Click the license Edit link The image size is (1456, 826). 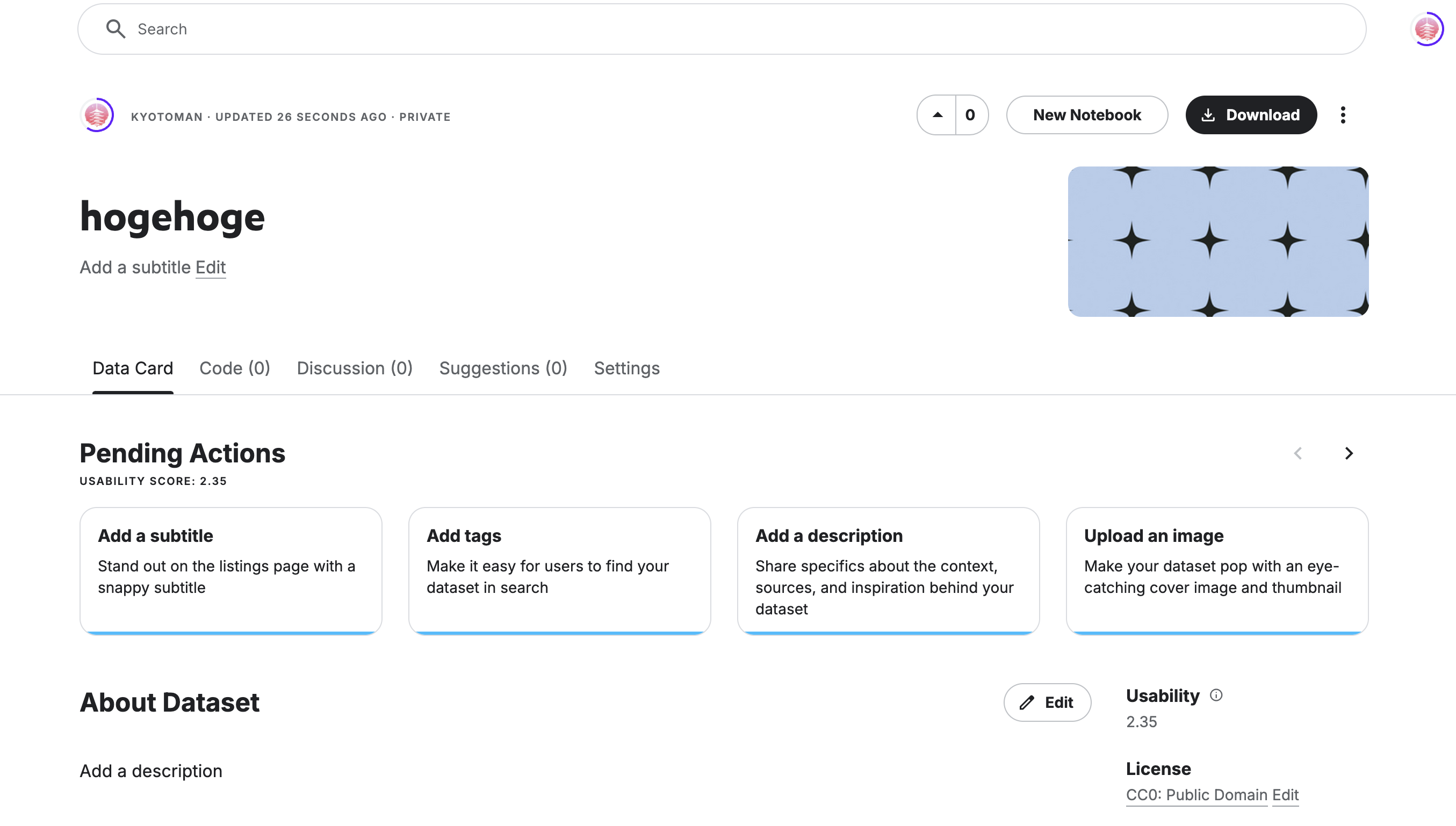coord(1285,795)
